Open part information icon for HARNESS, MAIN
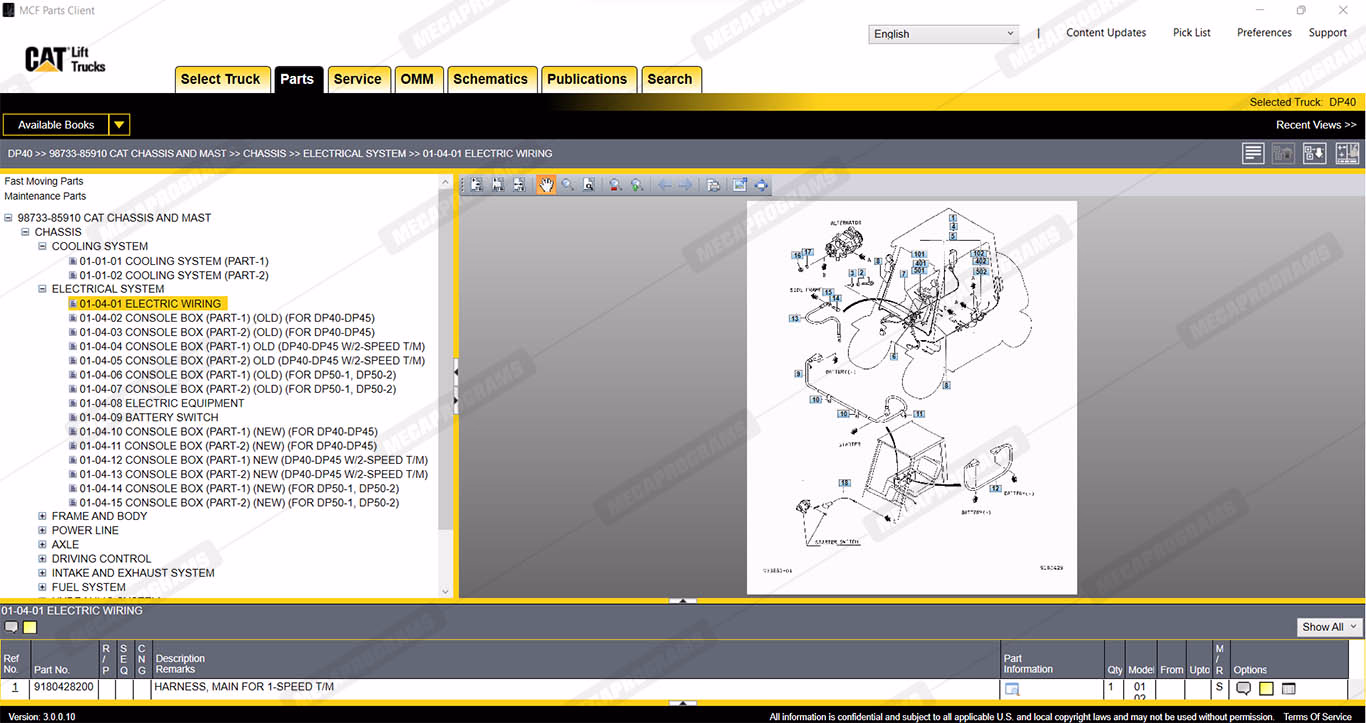 point(1011,688)
